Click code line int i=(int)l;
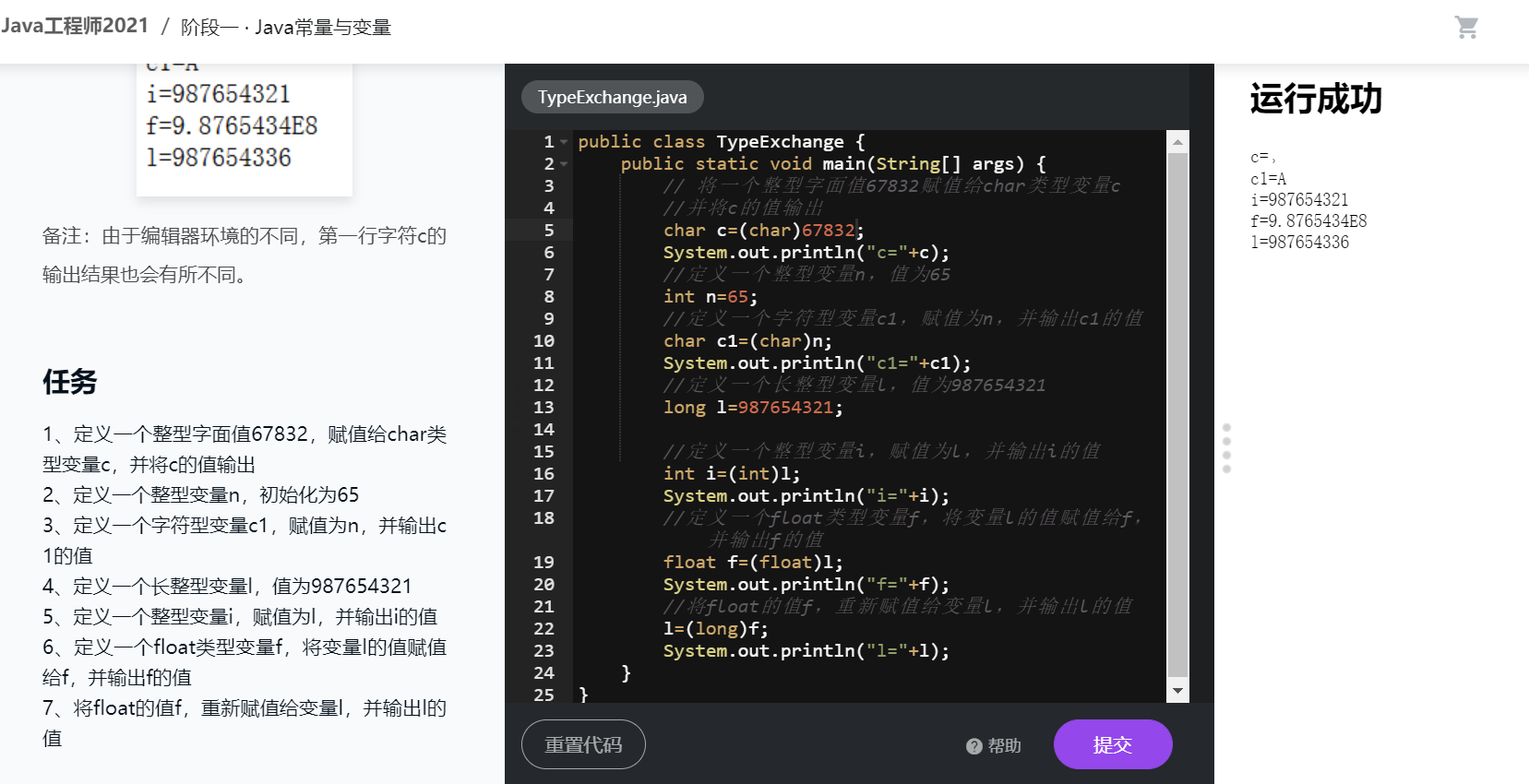 732,474
